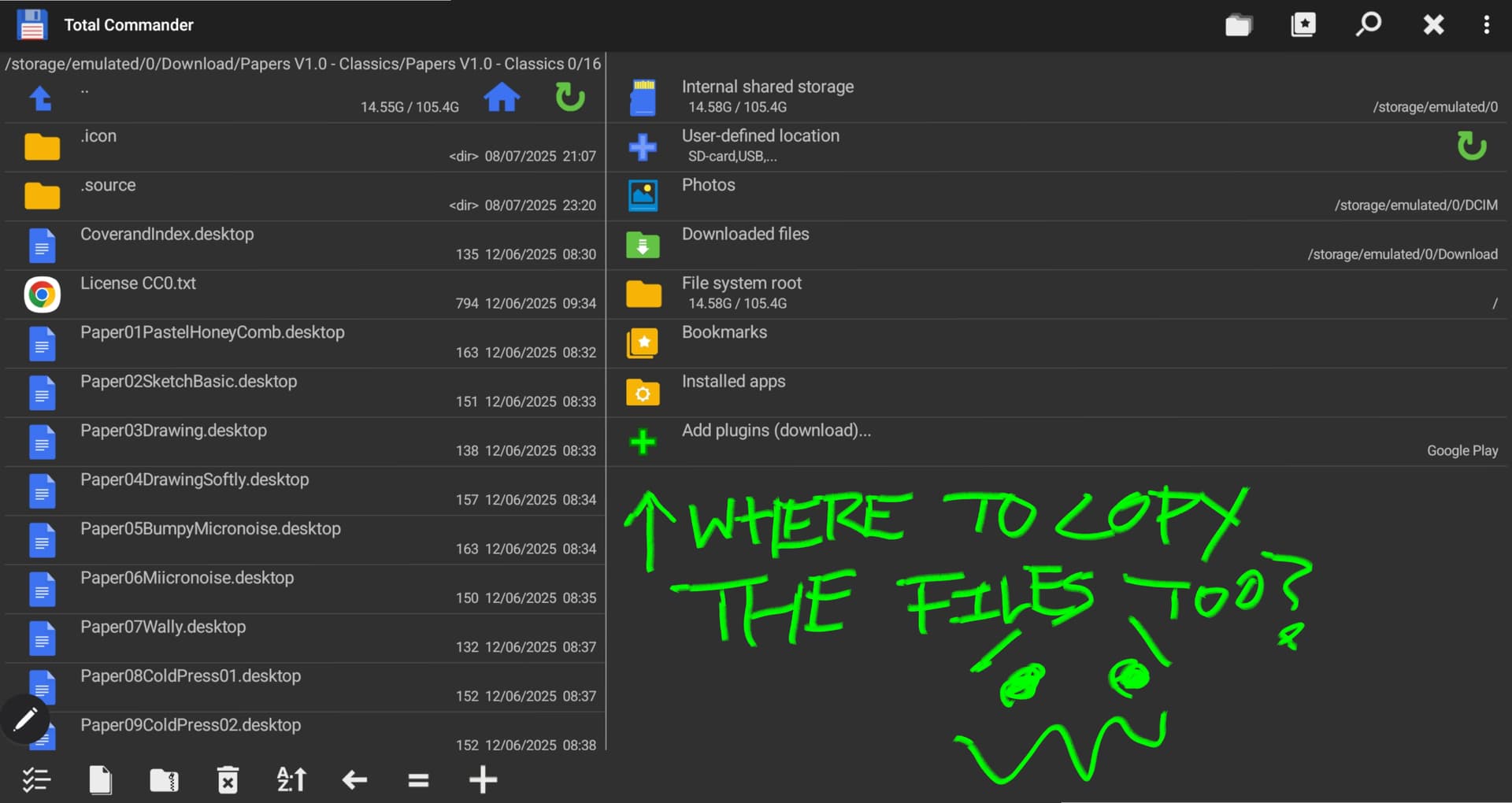This screenshot has height=803, width=1512.
Task: Open the file name Paper03Drawing.desktop
Action: coord(173,431)
